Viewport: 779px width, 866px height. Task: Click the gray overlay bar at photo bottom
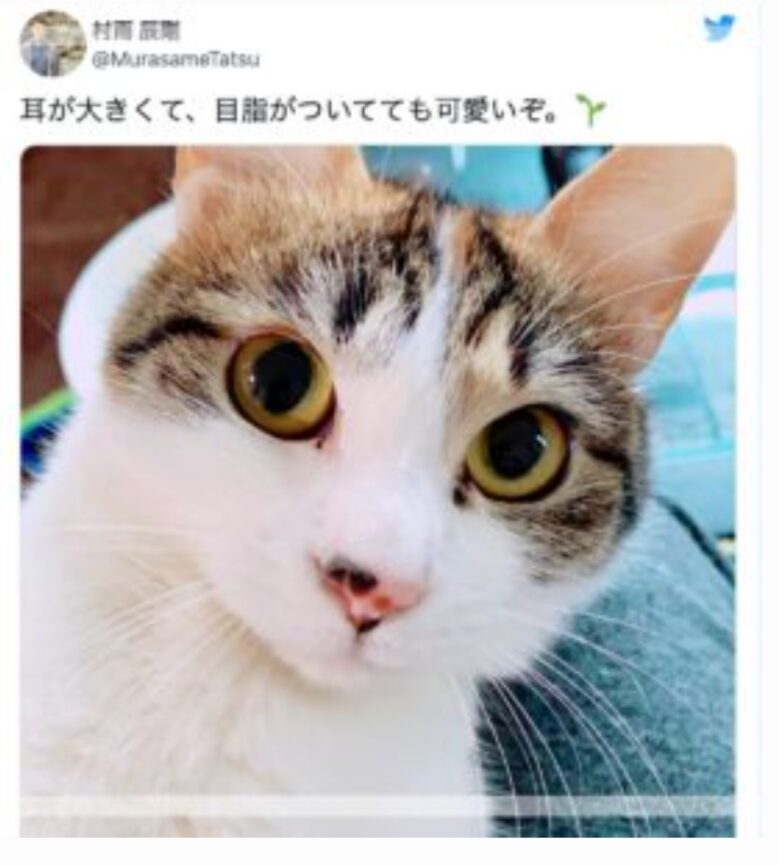click(x=378, y=806)
